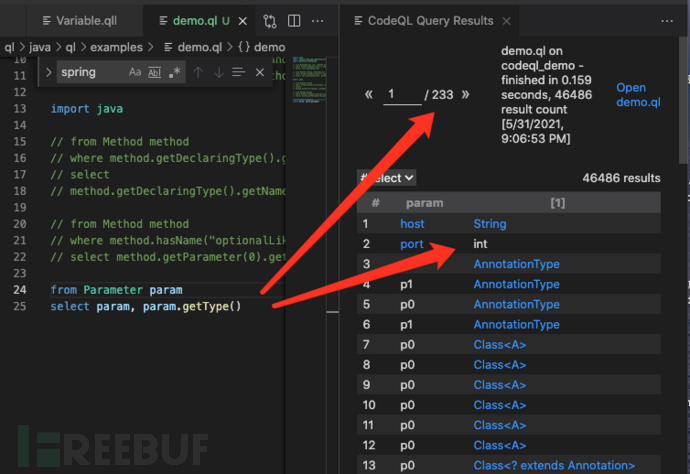This screenshot has height=474, width=690.
Task: Open the 'String' type link in row 1
Action: (490, 224)
